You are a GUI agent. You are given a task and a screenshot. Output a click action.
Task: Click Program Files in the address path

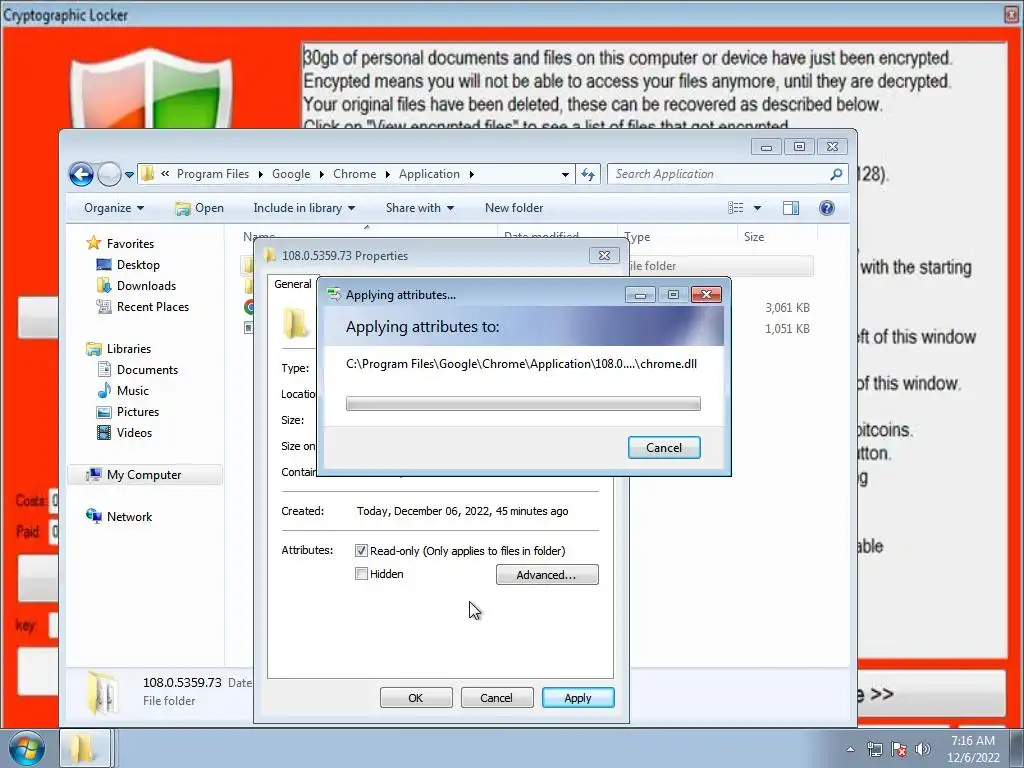pos(213,174)
